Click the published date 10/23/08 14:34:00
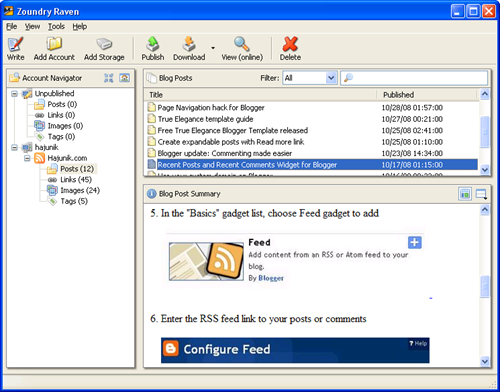Screen dimensions: 500x392 pyautogui.click(x=412, y=153)
